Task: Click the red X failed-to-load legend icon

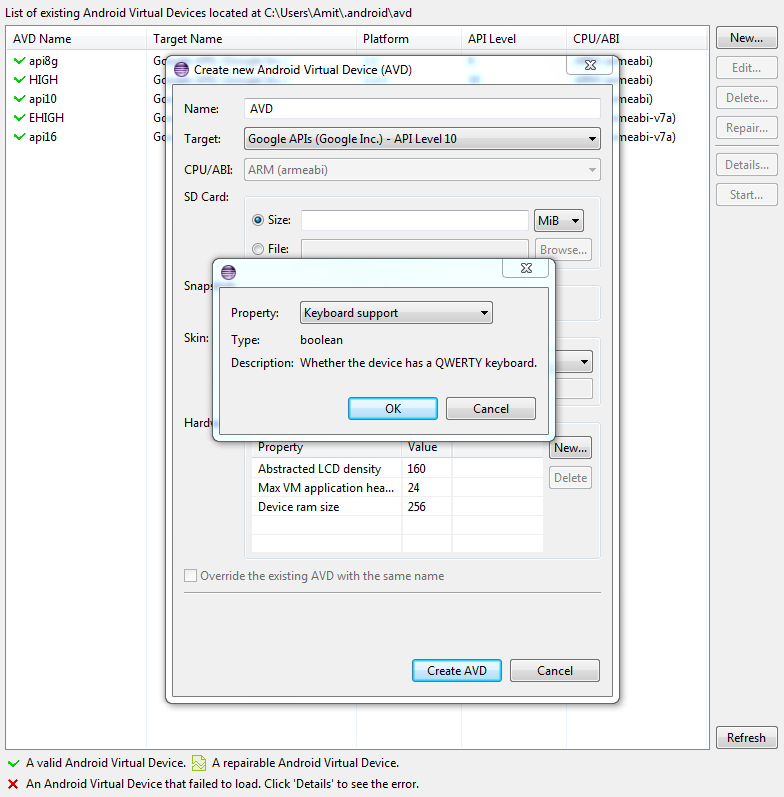Action: (x=13, y=784)
